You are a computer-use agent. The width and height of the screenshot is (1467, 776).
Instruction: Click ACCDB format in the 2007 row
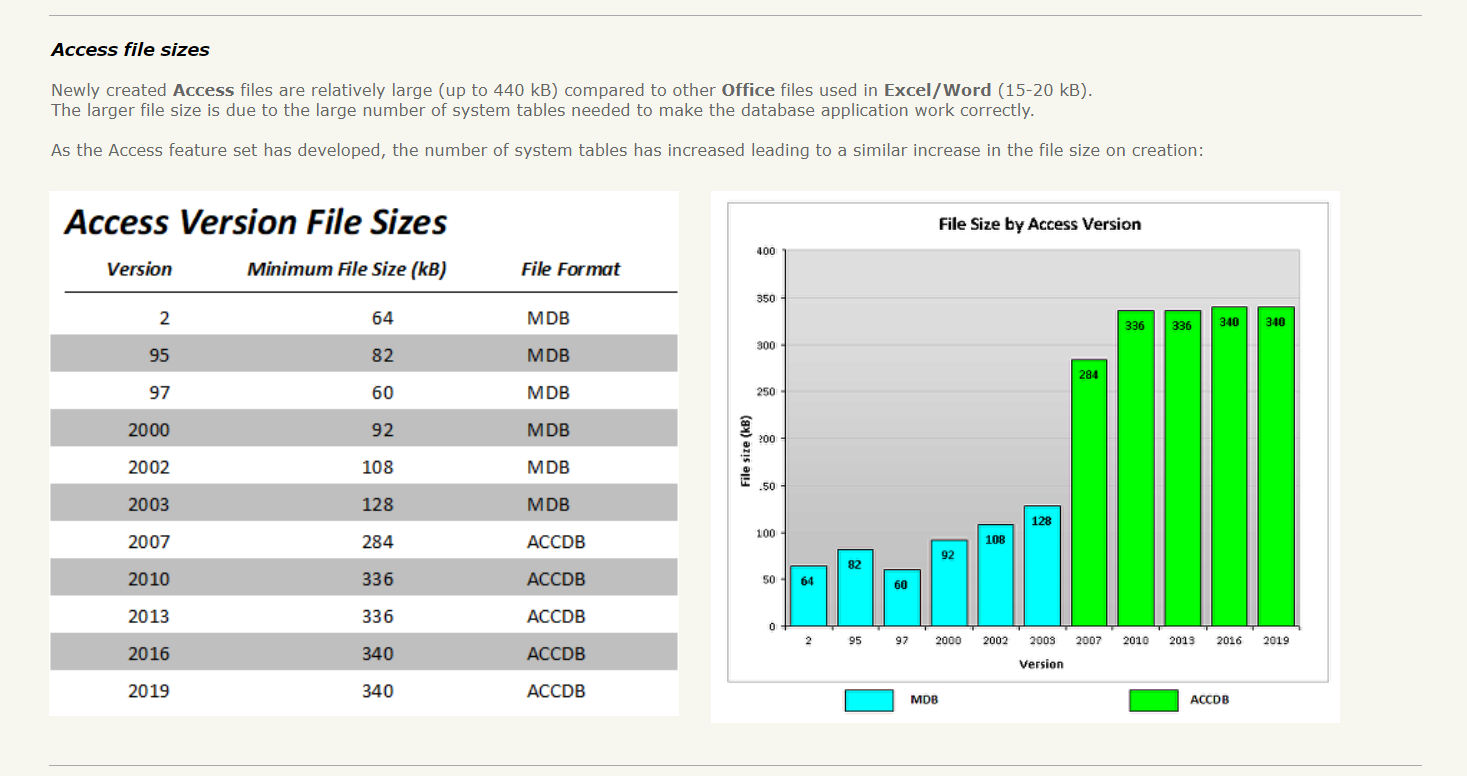tap(556, 541)
